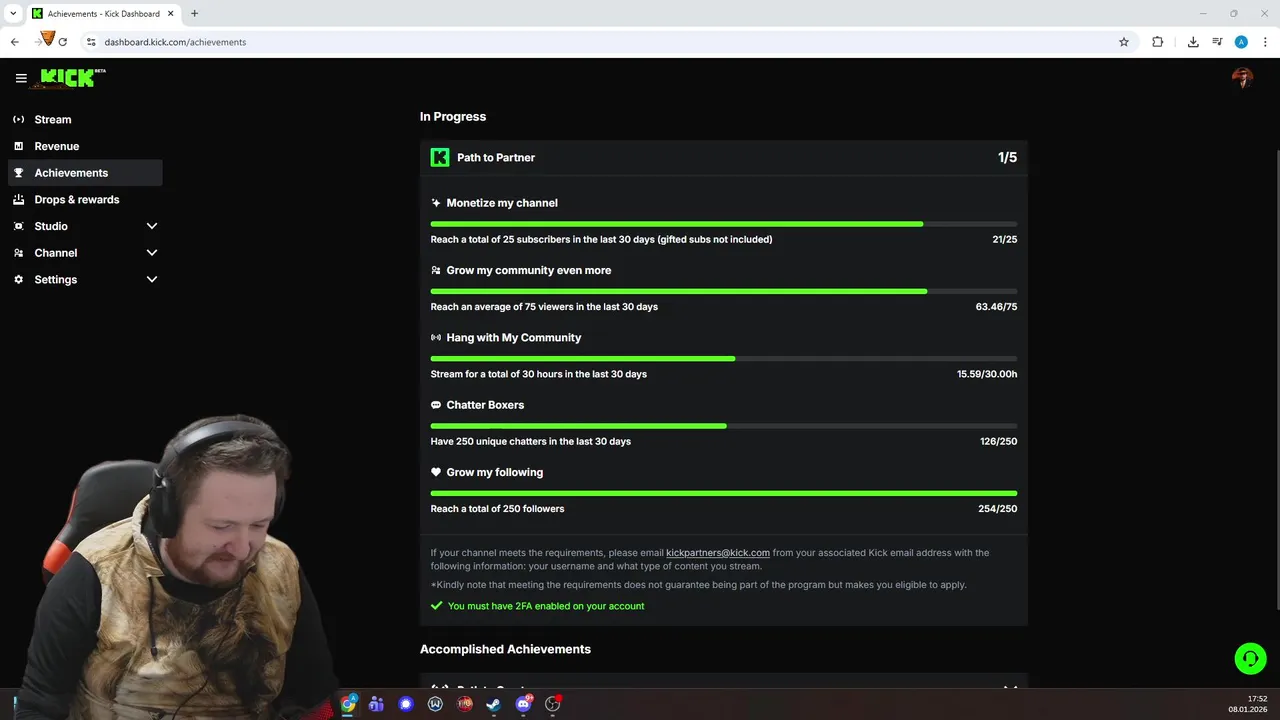Open a new browser tab
Viewport: 1280px width, 720px height.
(194, 13)
